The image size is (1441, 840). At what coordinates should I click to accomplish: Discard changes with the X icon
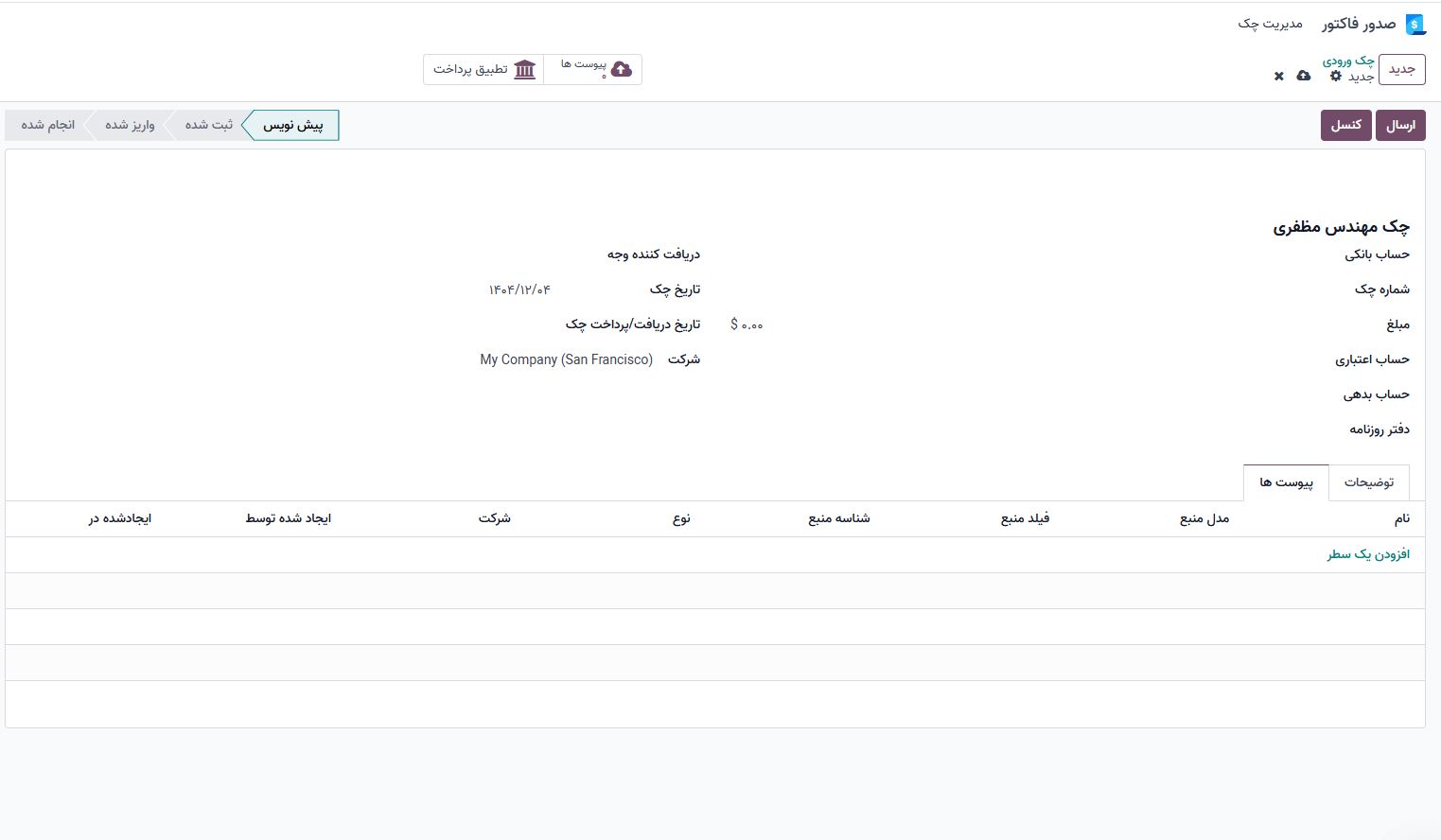[1279, 76]
